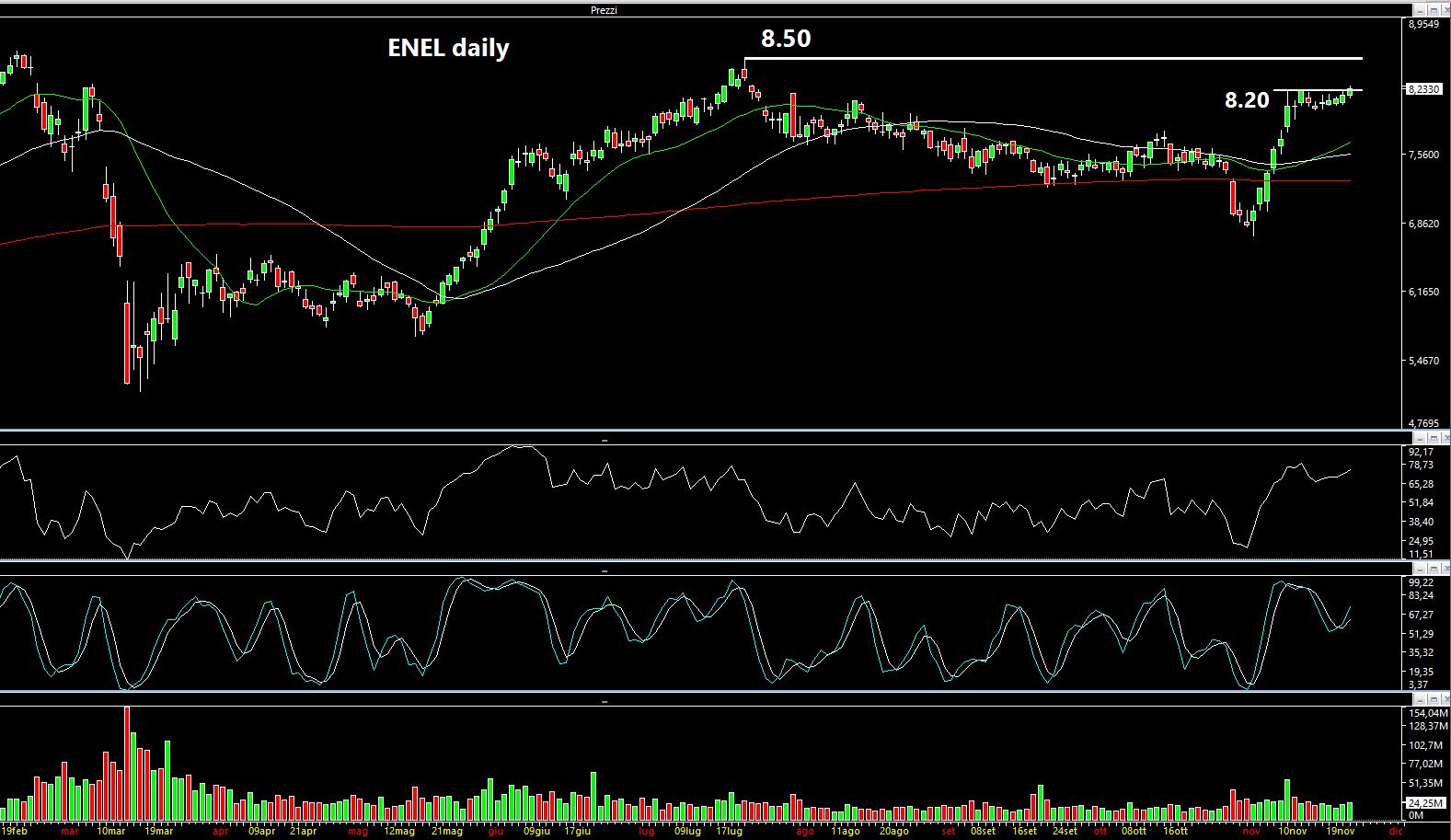The width and height of the screenshot is (1451, 840).
Task: Click the 17giu date label
Action: (x=577, y=831)
